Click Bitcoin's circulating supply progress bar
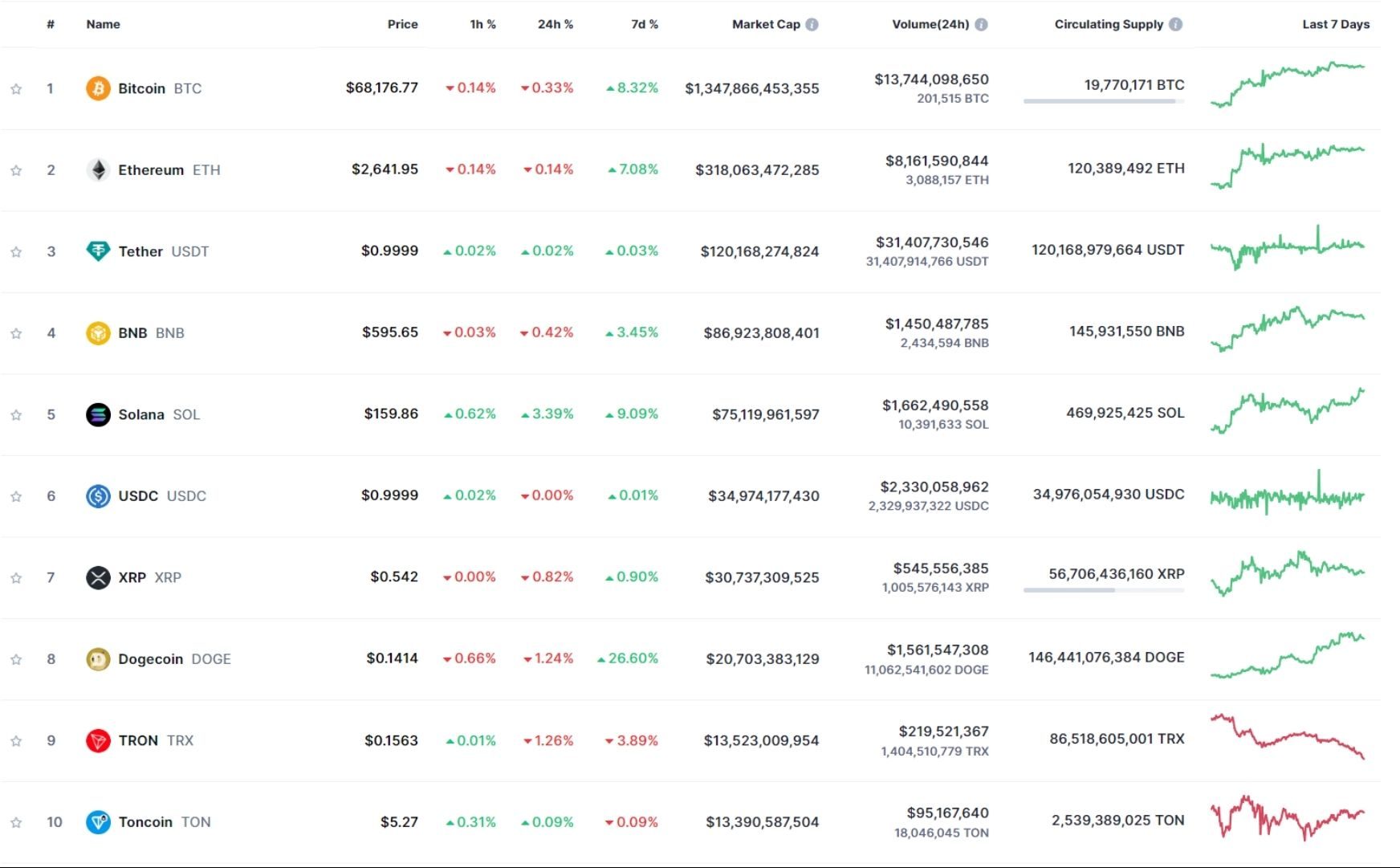 pyautogui.click(x=1102, y=102)
